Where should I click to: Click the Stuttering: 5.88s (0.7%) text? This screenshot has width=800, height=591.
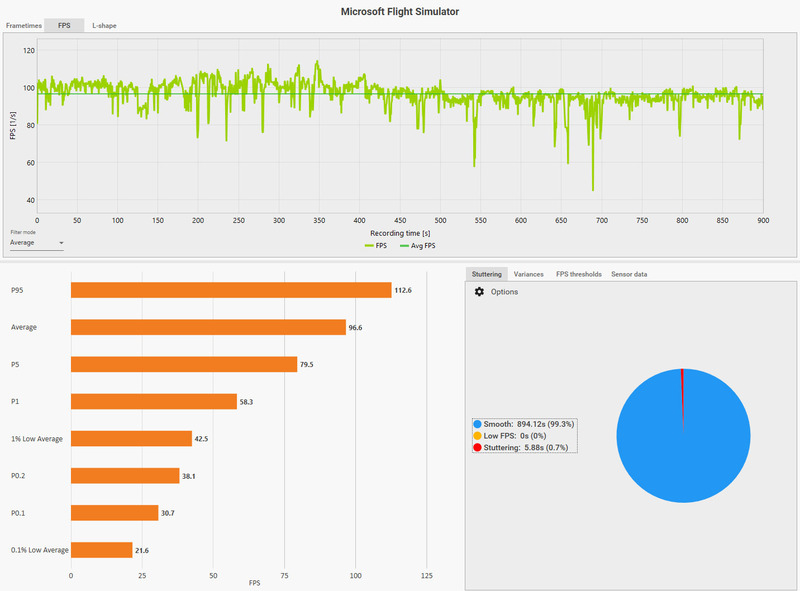[x=526, y=448]
